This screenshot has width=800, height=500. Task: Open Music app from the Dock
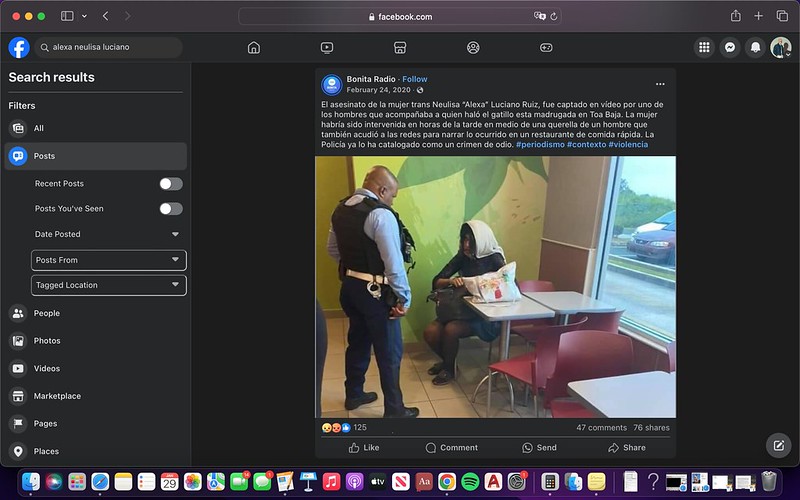331,481
